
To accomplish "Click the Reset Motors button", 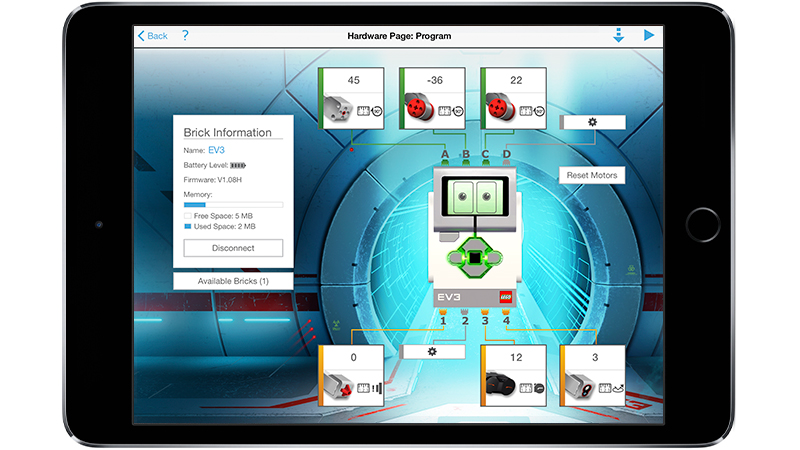I will (x=592, y=175).
